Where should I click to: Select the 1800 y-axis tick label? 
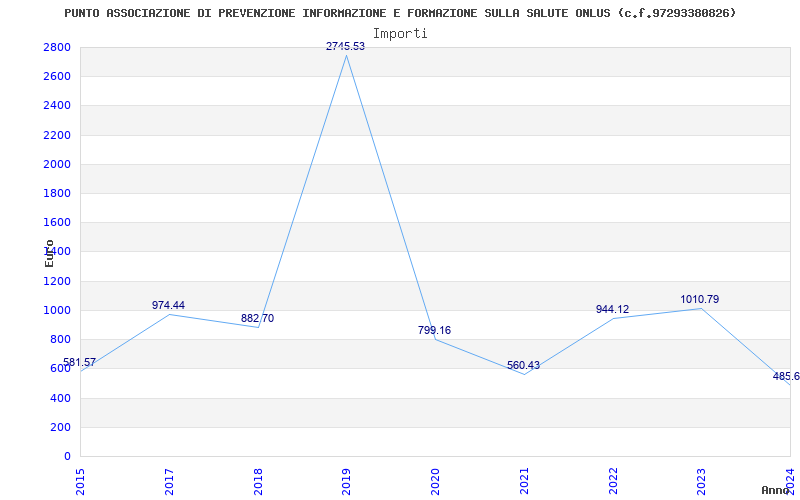click(x=57, y=193)
